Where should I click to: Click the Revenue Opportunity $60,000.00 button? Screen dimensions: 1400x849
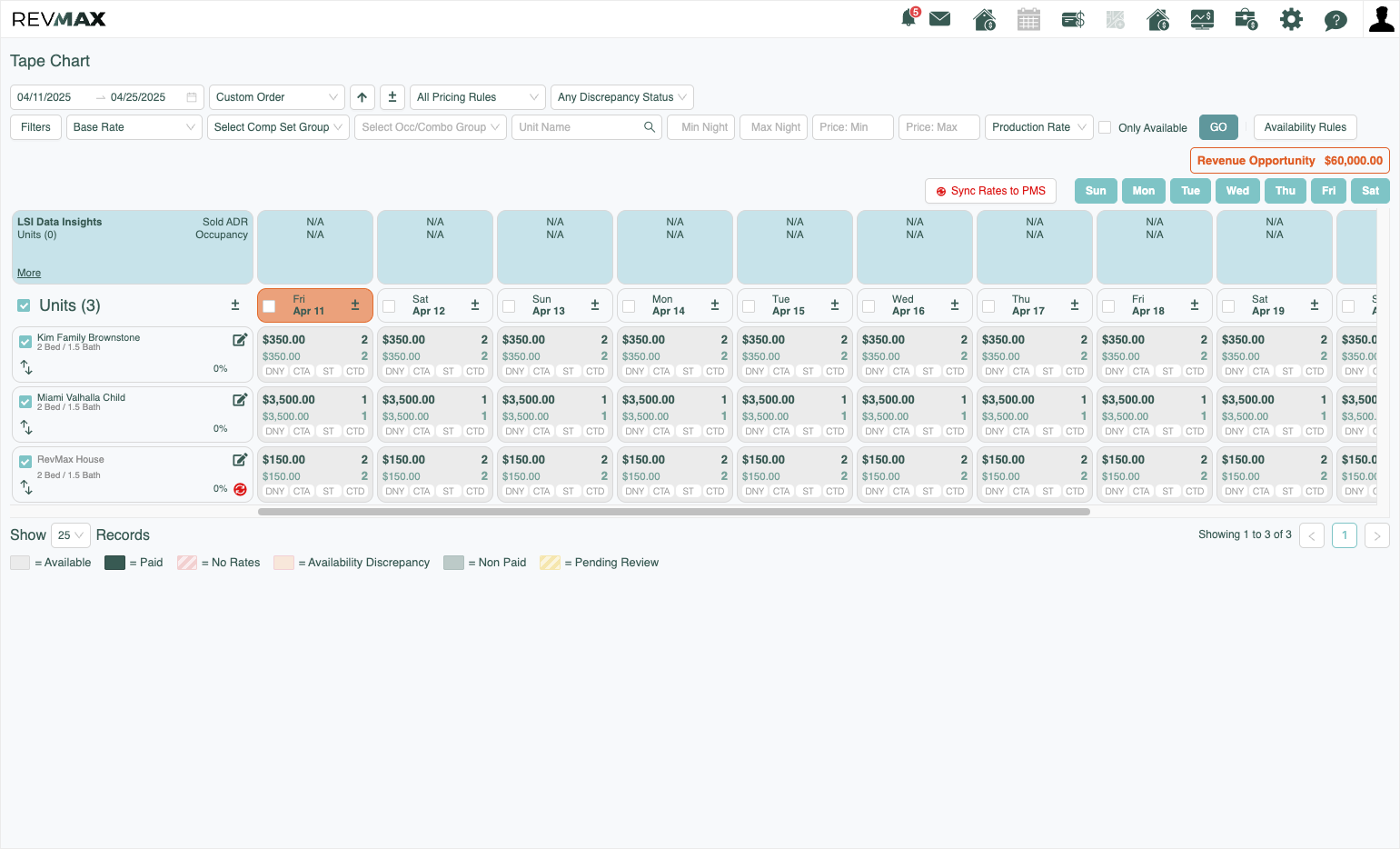point(1290,161)
